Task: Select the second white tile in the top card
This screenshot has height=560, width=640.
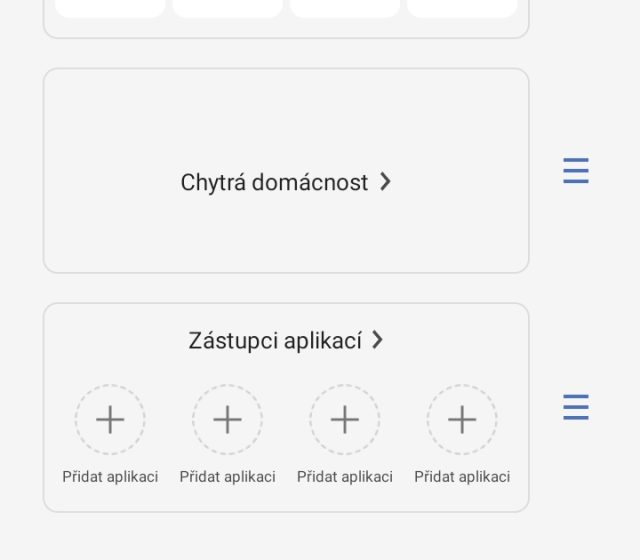Action: (227, 8)
